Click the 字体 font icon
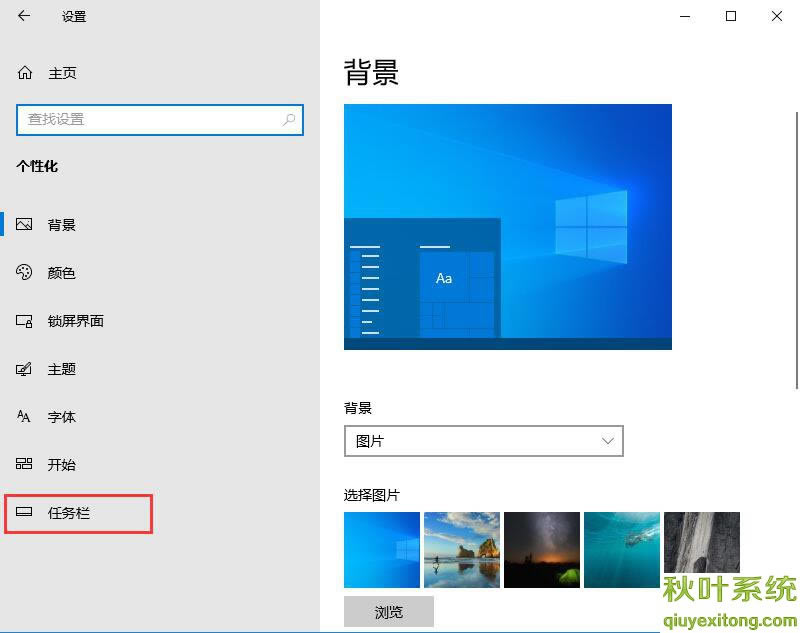This screenshot has width=800, height=633. pyautogui.click(x=24, y=417)
